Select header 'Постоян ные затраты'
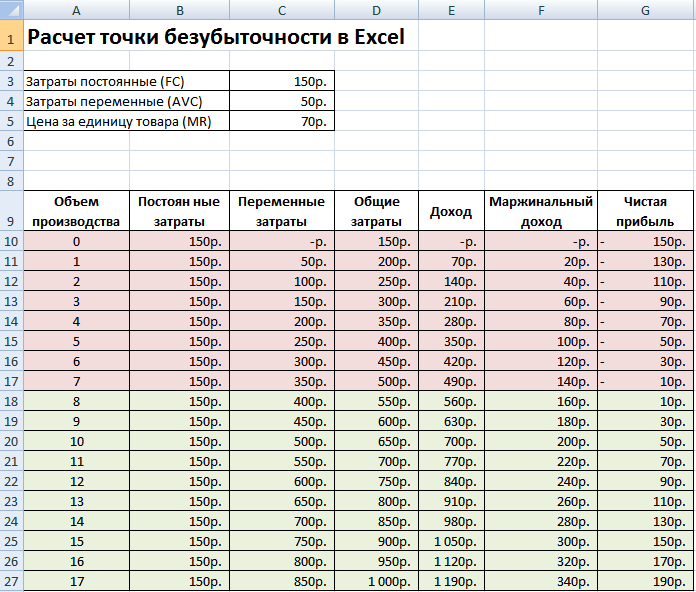Viewport: 696px width, 592px height. (x=179, y=211)
